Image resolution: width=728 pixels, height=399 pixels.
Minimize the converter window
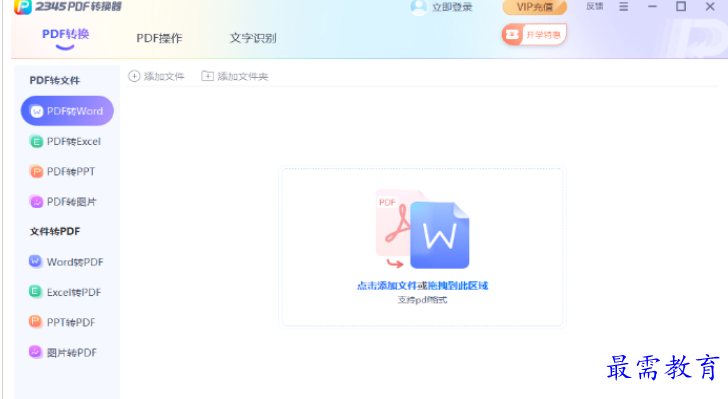[652, 7]
